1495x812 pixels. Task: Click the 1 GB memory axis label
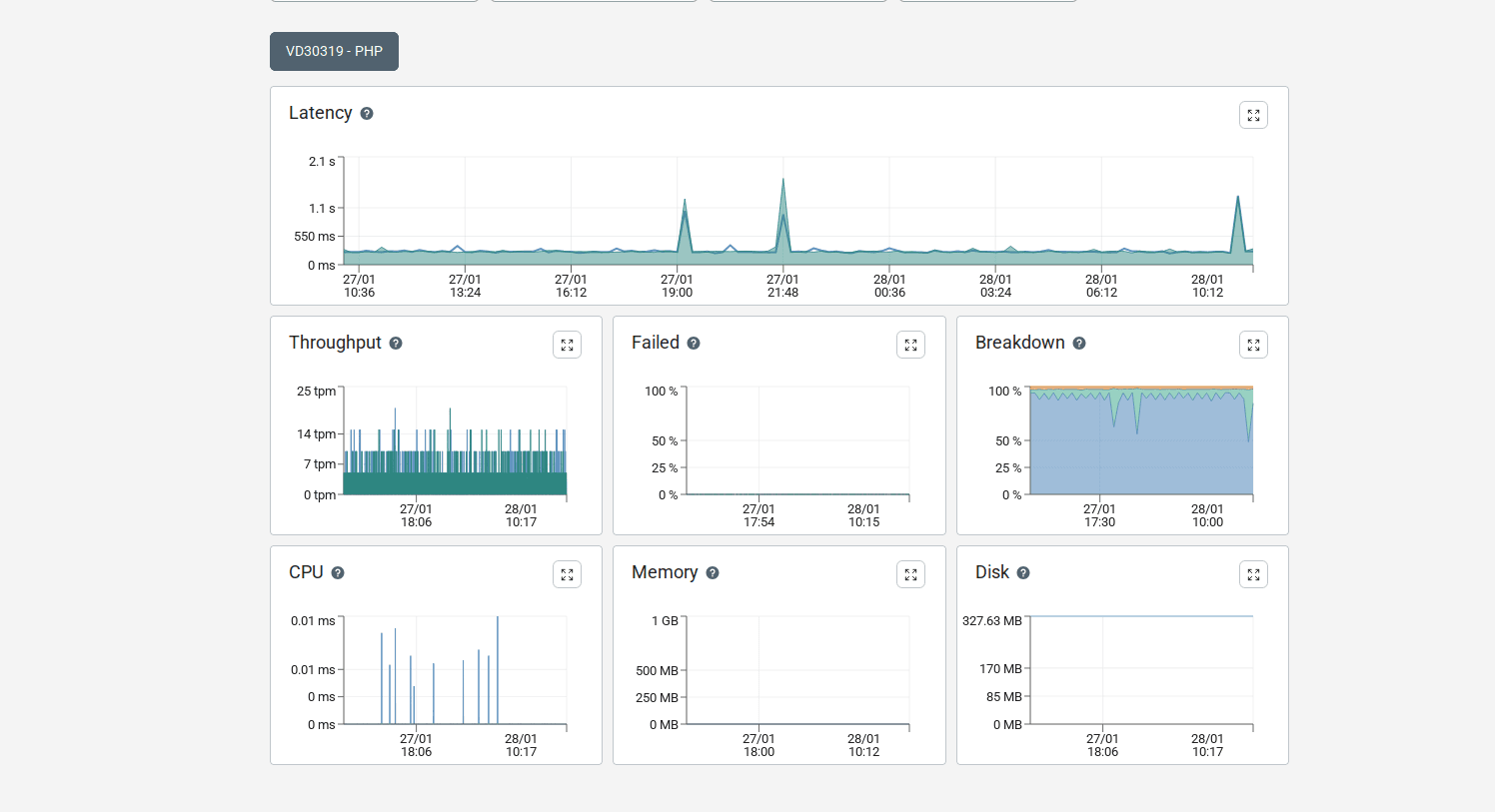[x=666, y=621]
